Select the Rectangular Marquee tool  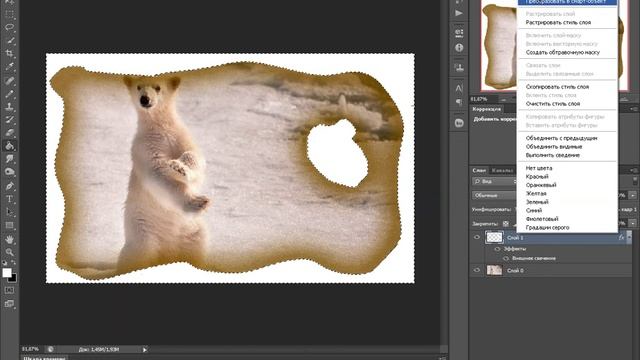(9, 15)
